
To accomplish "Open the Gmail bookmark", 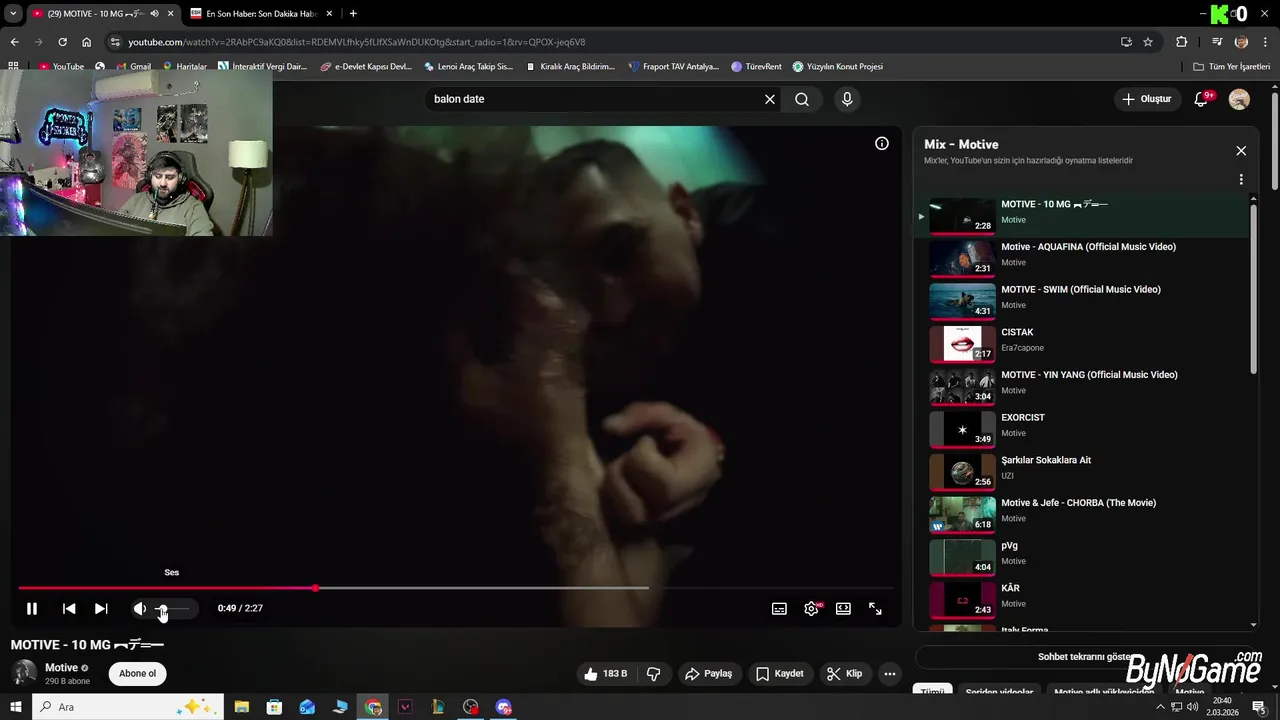I will coord(132,67).
